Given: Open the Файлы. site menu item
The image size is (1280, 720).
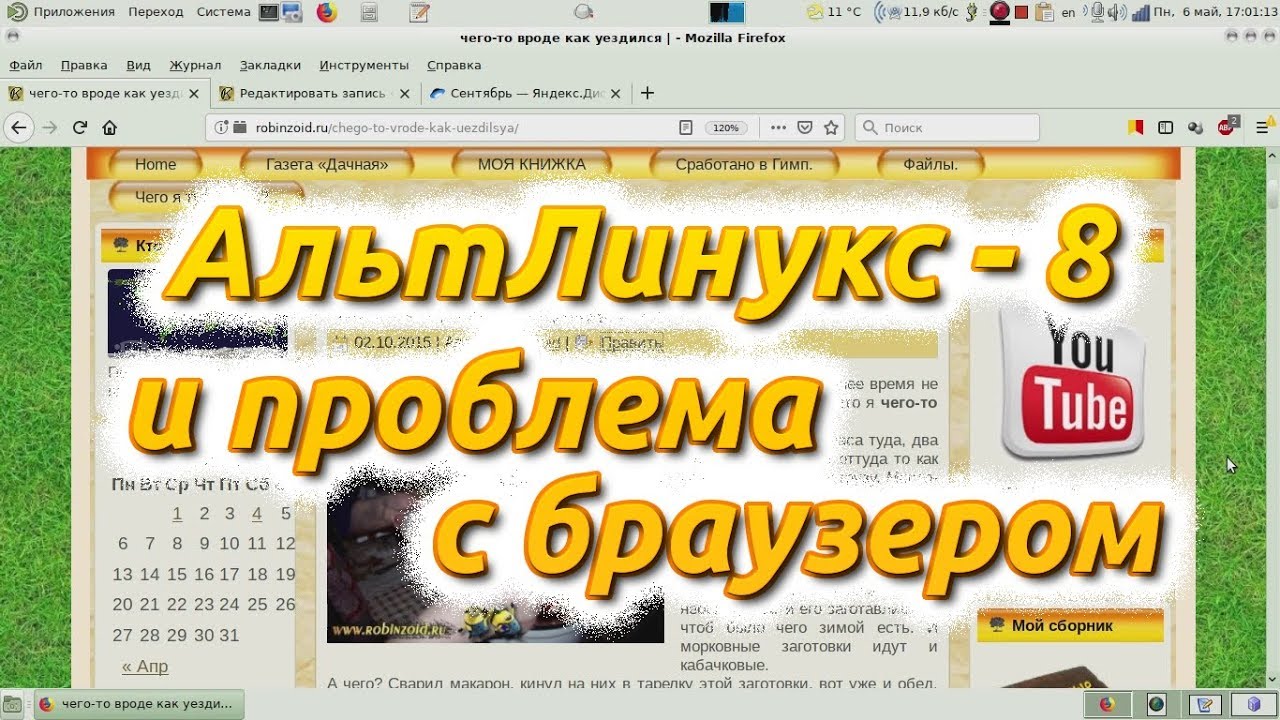Looking at the screenshot, I should 930,165.
